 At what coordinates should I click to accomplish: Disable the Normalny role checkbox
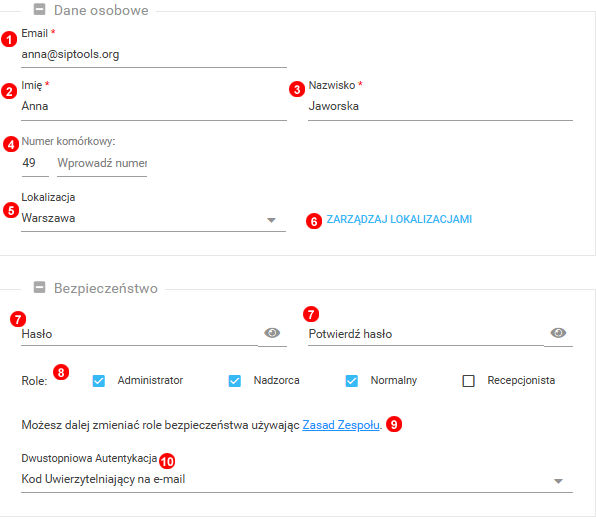352,381
